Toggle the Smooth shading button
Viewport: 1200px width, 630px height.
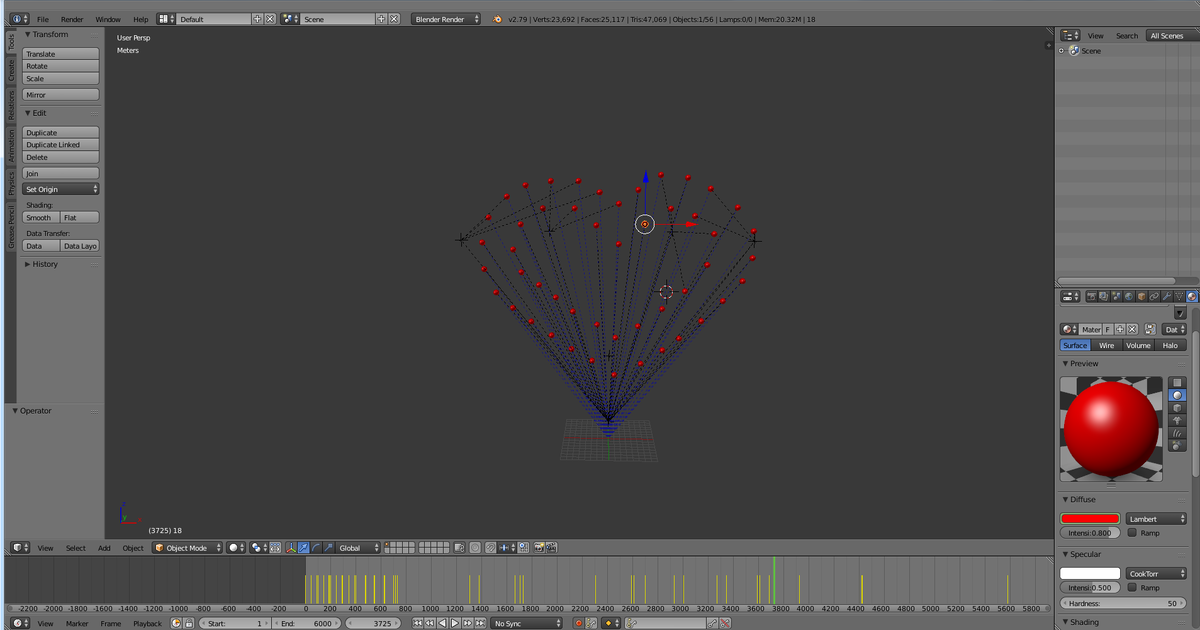coord(40,217)
